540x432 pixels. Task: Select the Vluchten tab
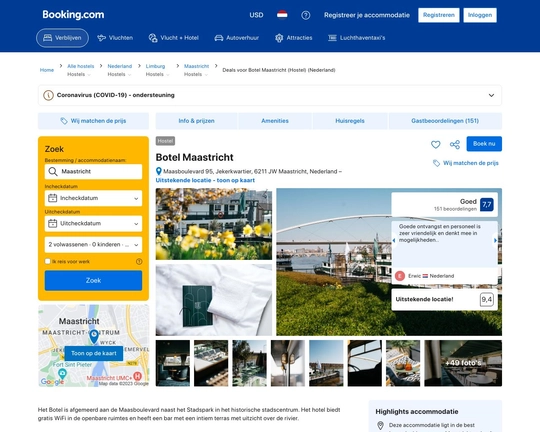pos(115,38)
